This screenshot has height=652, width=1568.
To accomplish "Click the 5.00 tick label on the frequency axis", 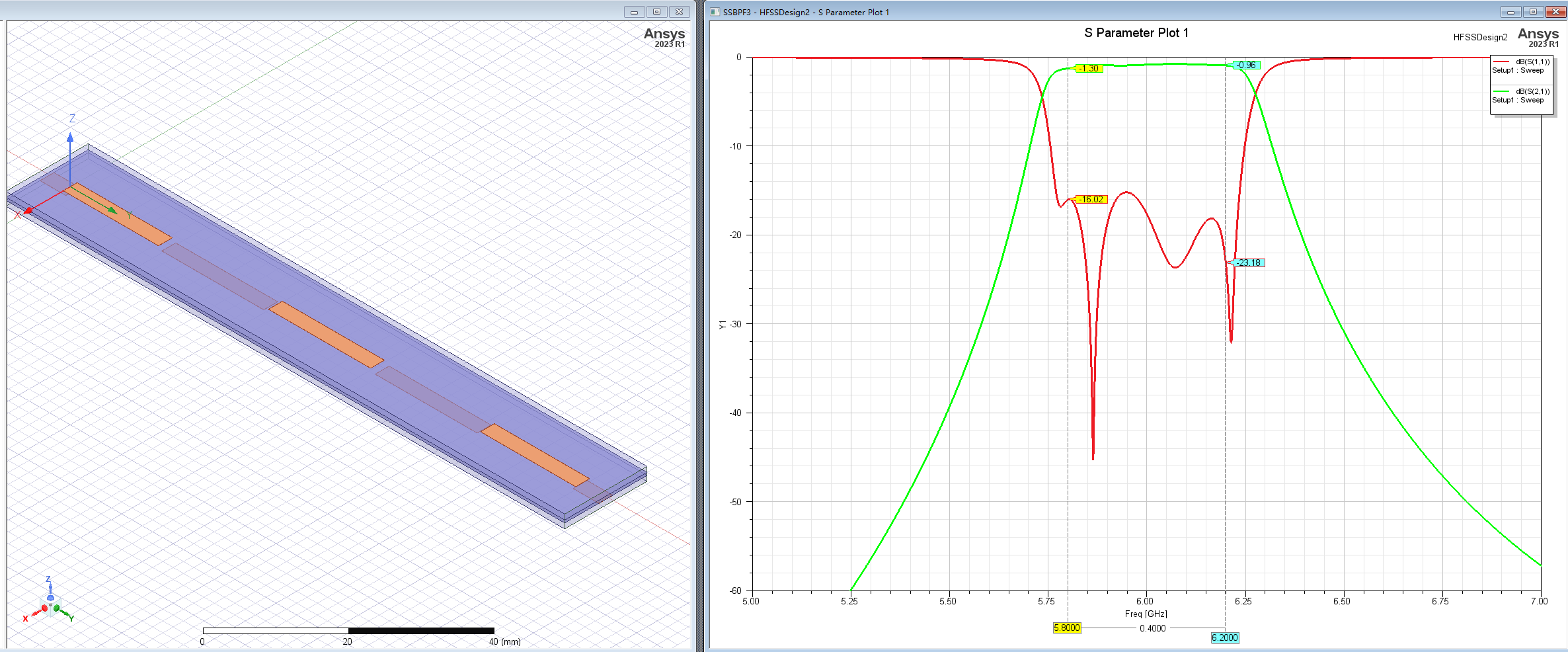I will (751, 602).
